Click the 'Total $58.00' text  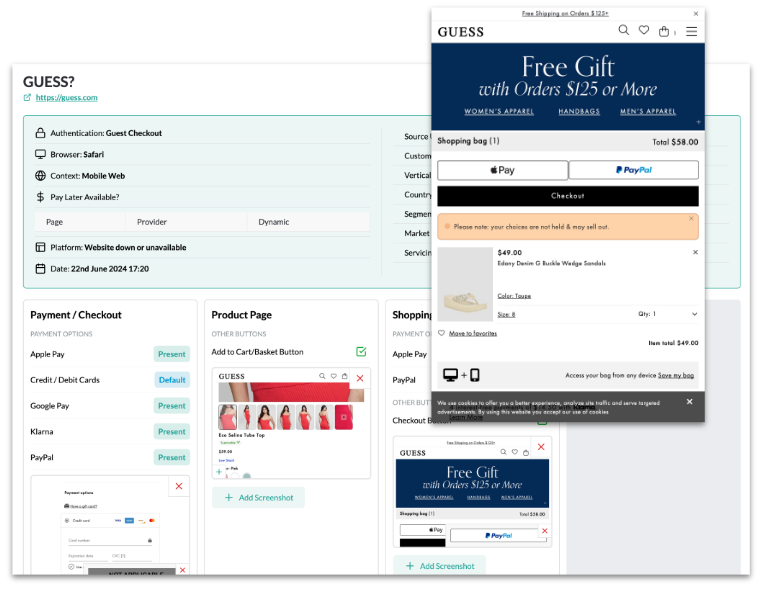pos(675,142)
